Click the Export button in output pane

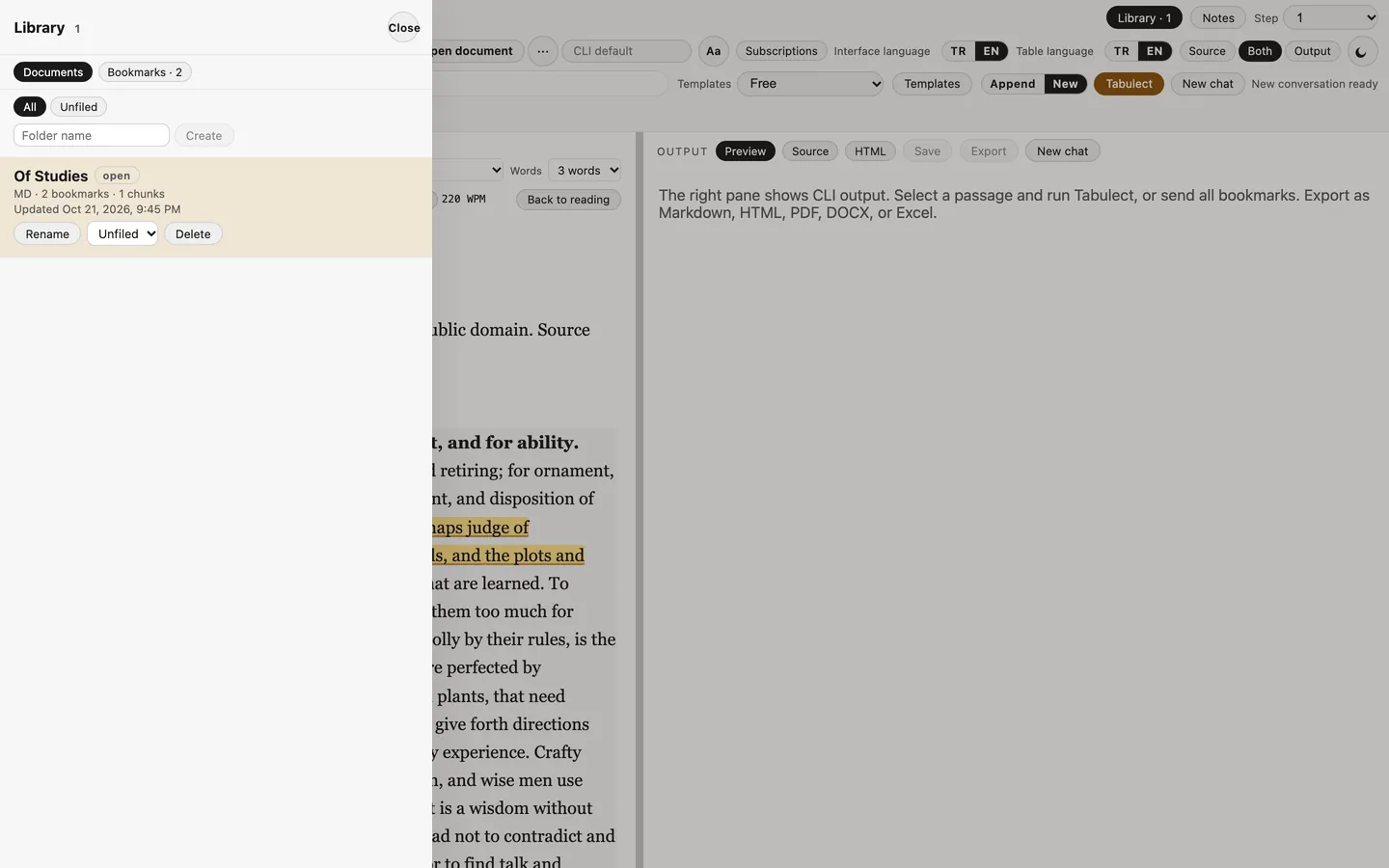pos(989,151)
